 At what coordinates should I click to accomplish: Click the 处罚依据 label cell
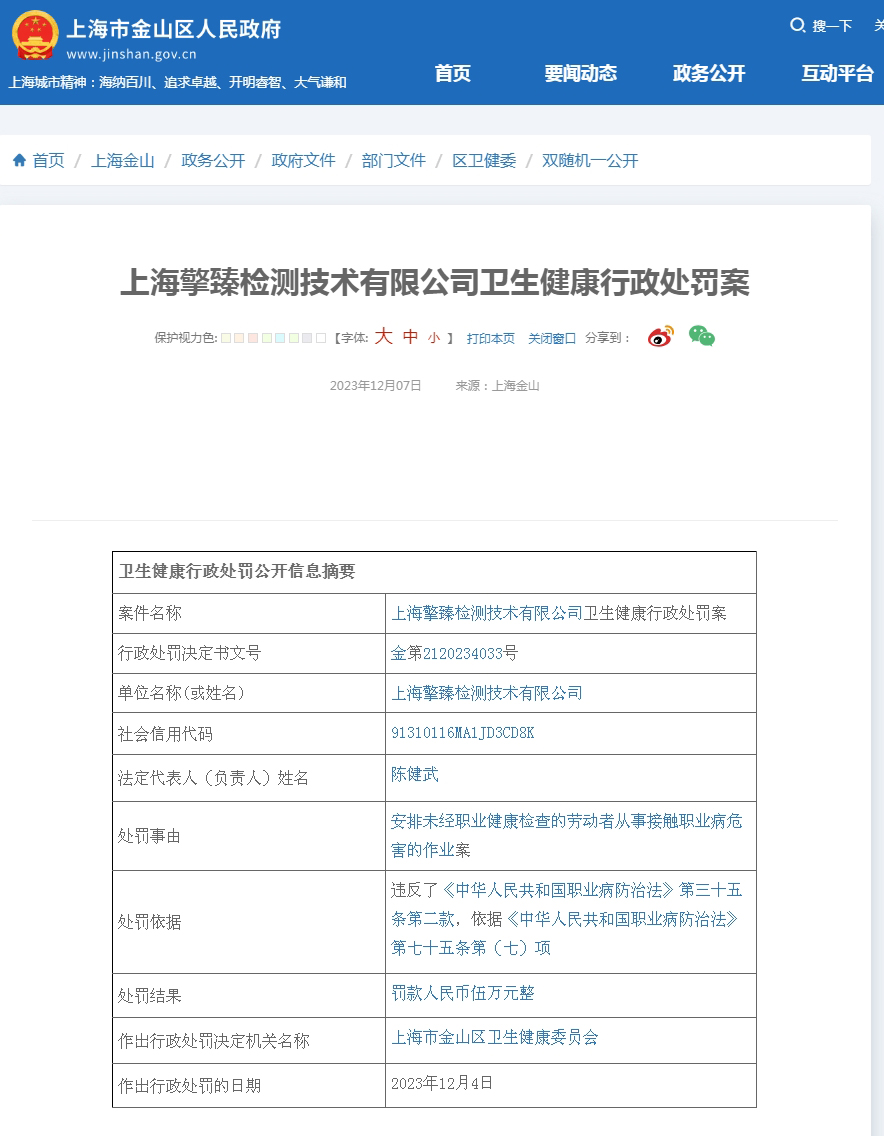tap(249, 922)
